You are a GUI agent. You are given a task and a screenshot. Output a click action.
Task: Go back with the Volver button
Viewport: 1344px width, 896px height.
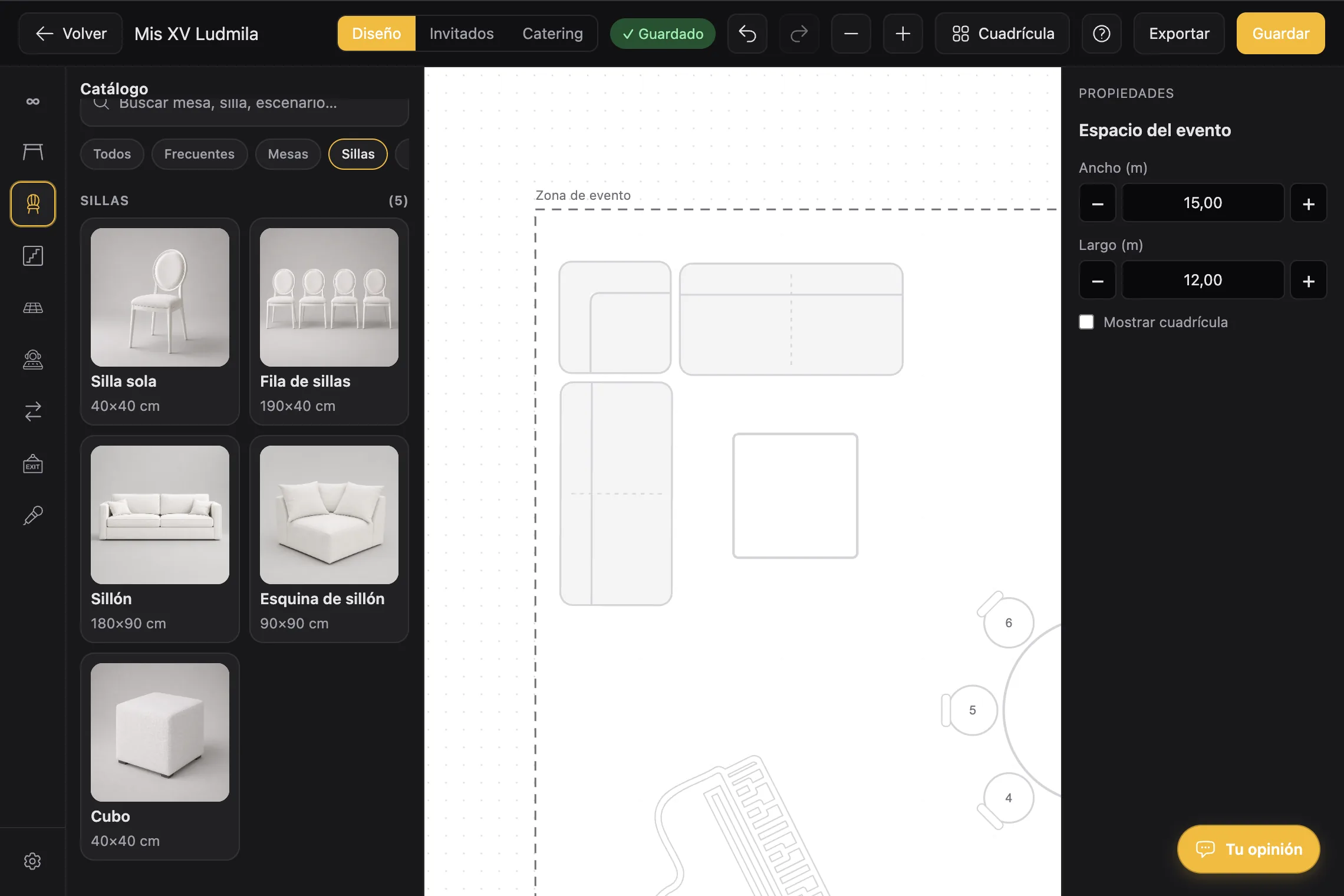71,34
